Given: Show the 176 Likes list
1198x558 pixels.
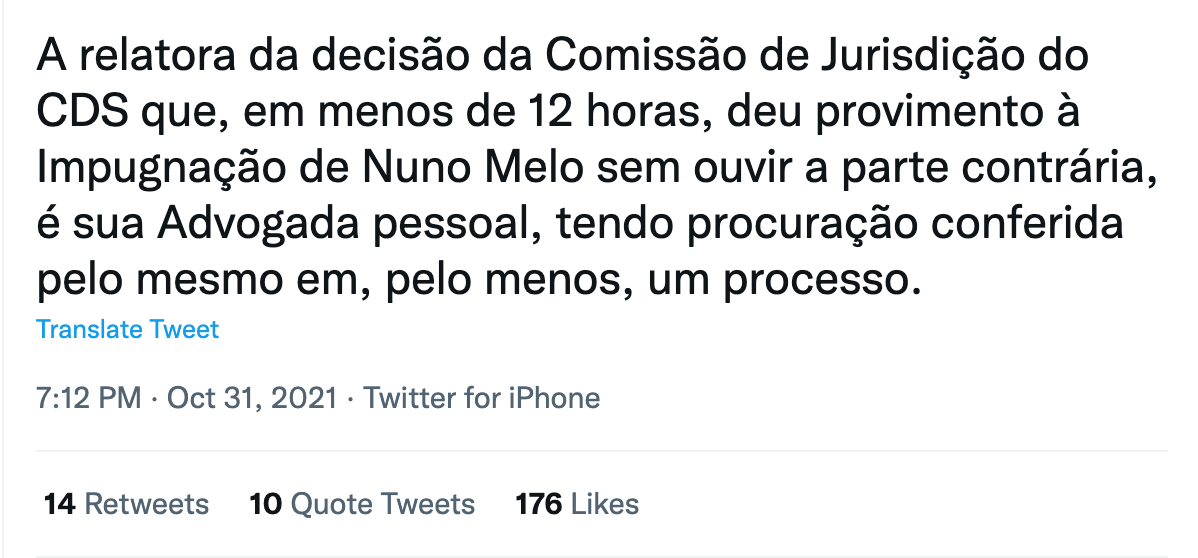Looking at the screenshot, I should tap(577, 504).
